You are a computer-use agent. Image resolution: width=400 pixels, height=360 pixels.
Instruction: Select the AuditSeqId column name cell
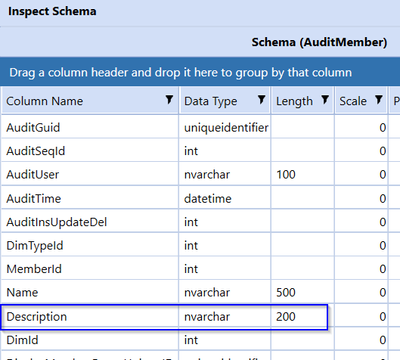90,151
